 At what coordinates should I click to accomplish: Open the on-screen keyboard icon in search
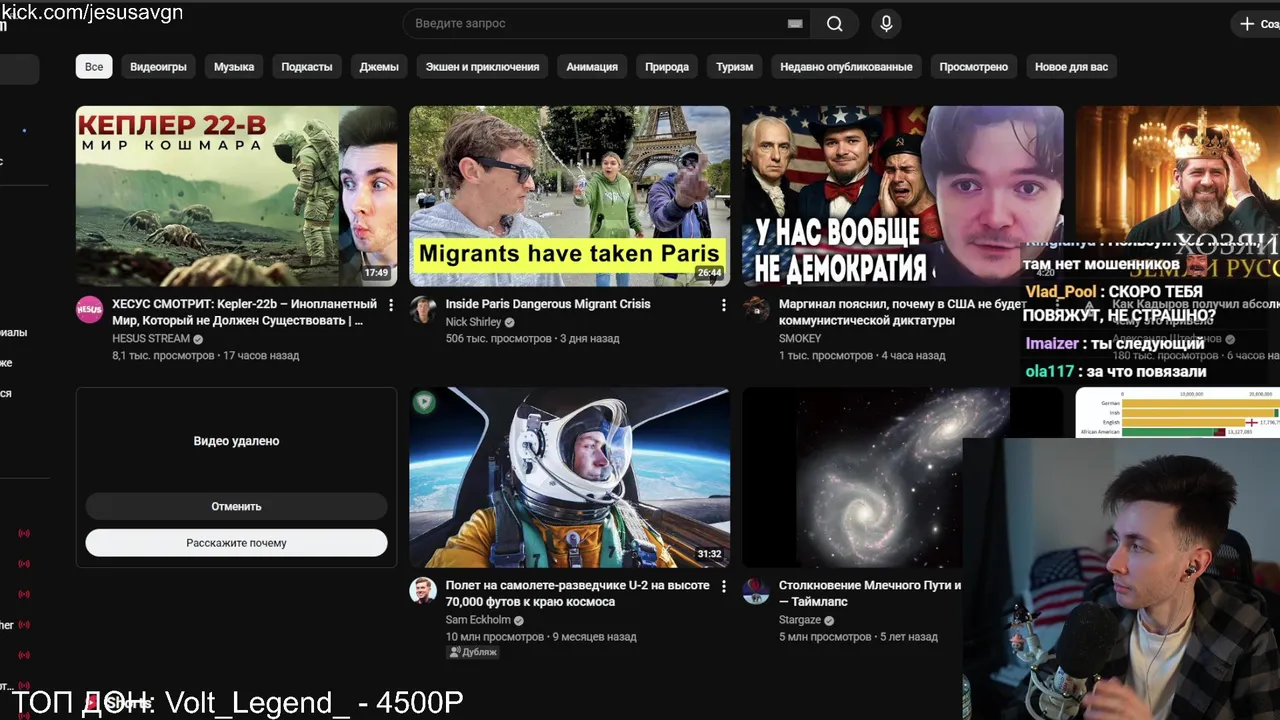tap(795, 24)
